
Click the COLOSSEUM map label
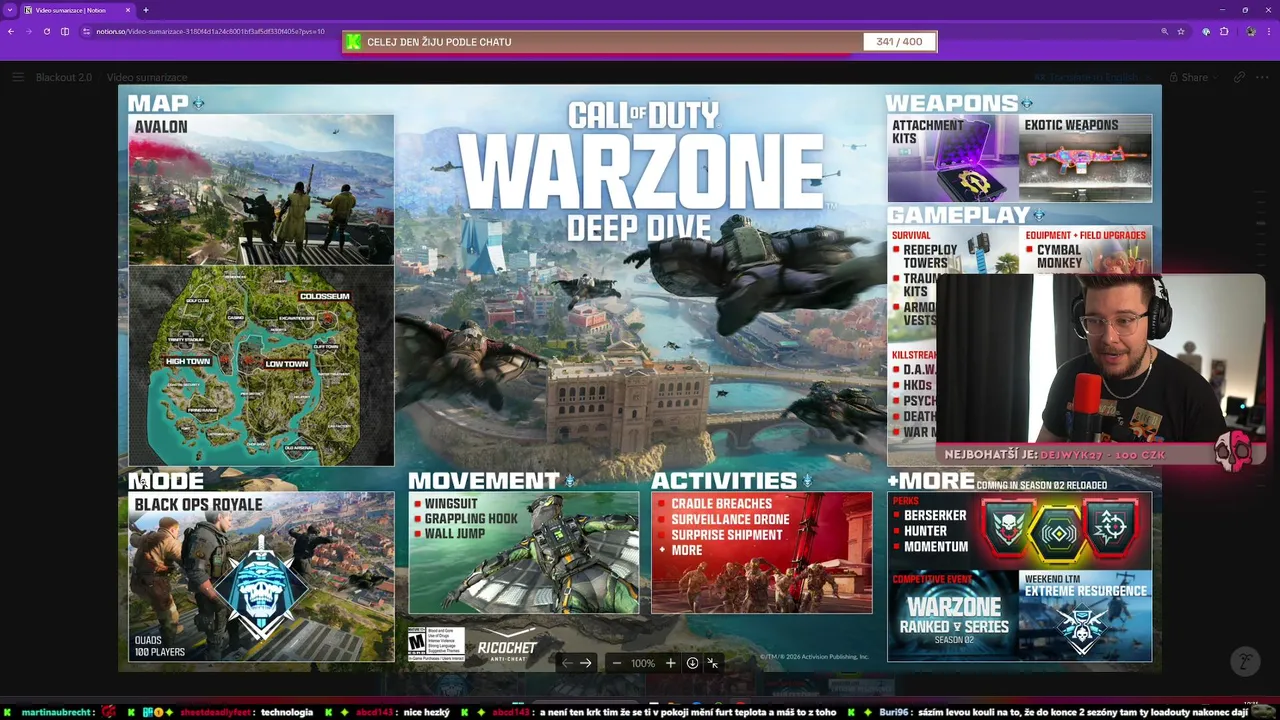point(325,297)
